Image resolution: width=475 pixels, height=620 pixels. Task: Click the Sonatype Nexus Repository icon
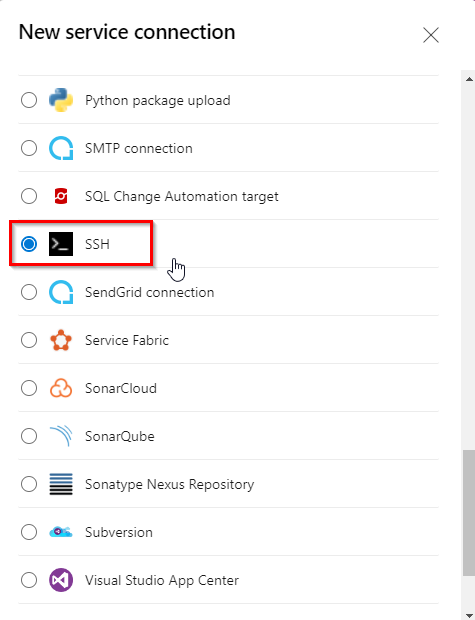click(x=61, y=484)
